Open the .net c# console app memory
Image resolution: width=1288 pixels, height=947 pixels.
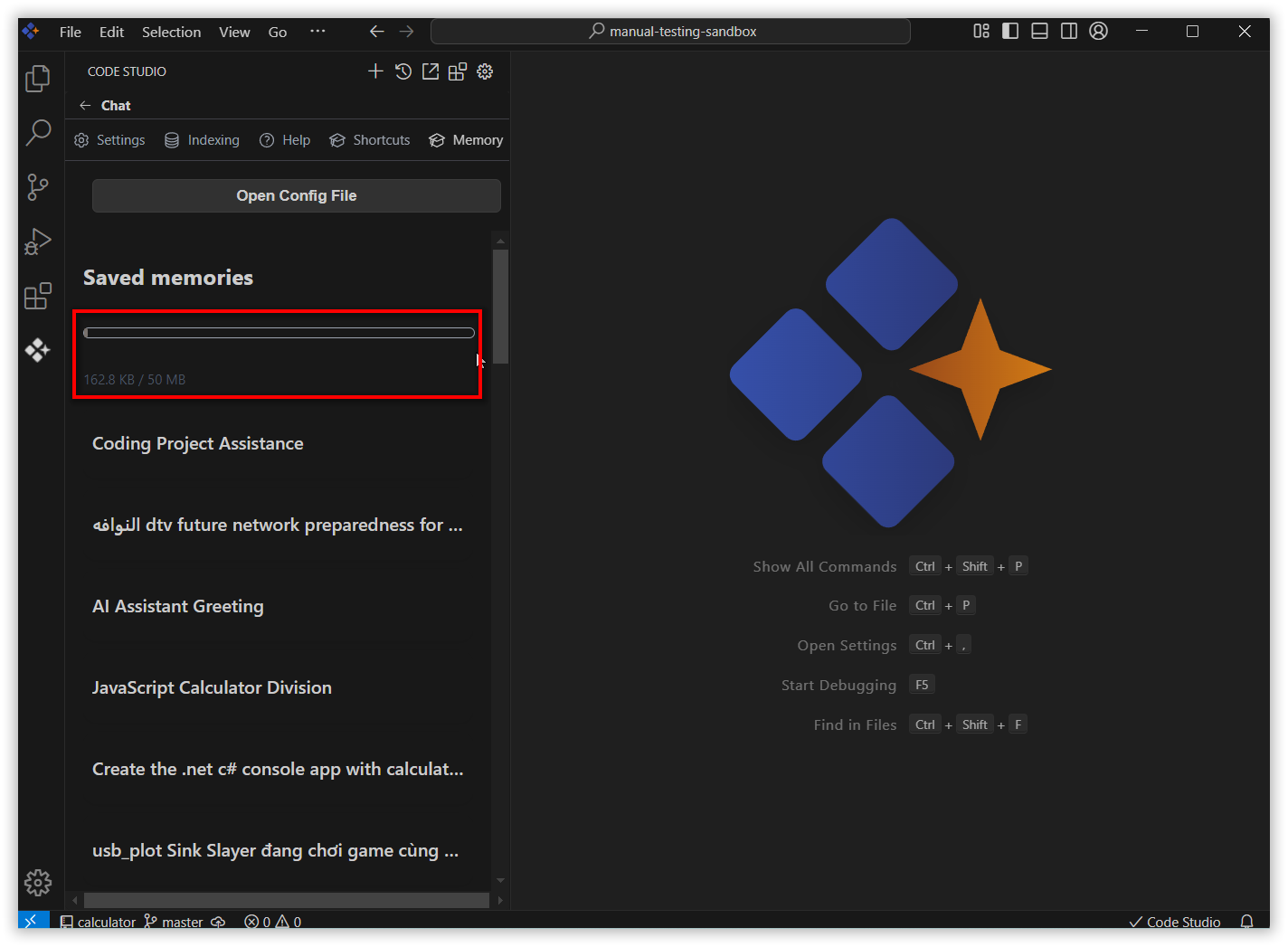[x=278, y=769]
